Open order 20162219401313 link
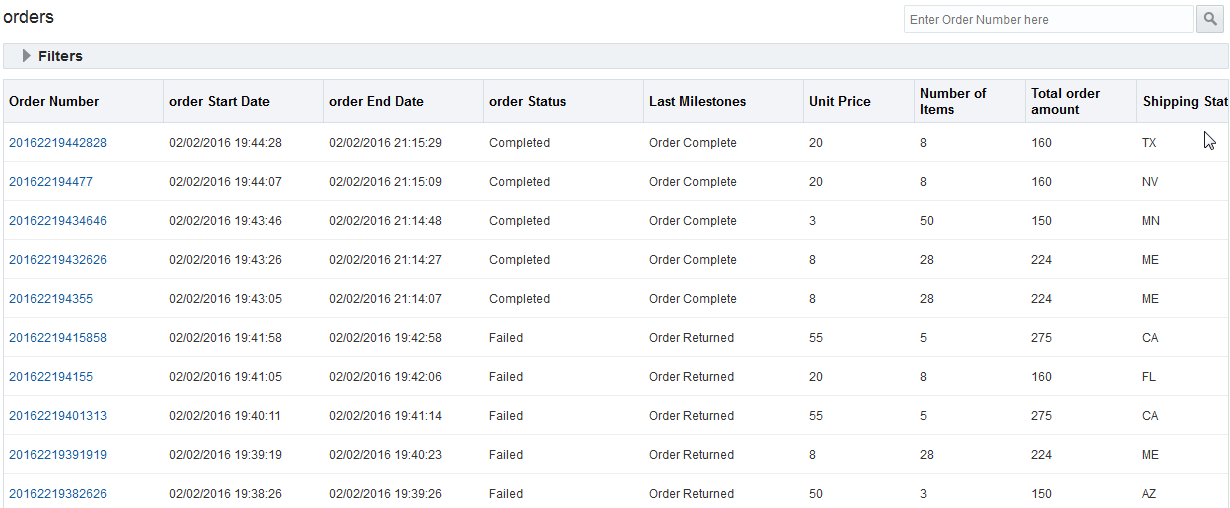The height and width of the screenshot is (508, 1230). [58, 416]
